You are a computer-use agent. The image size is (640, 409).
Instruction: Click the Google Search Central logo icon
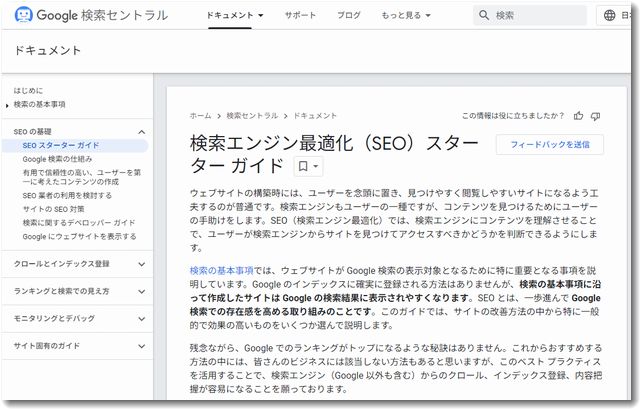tap(24, 16)
